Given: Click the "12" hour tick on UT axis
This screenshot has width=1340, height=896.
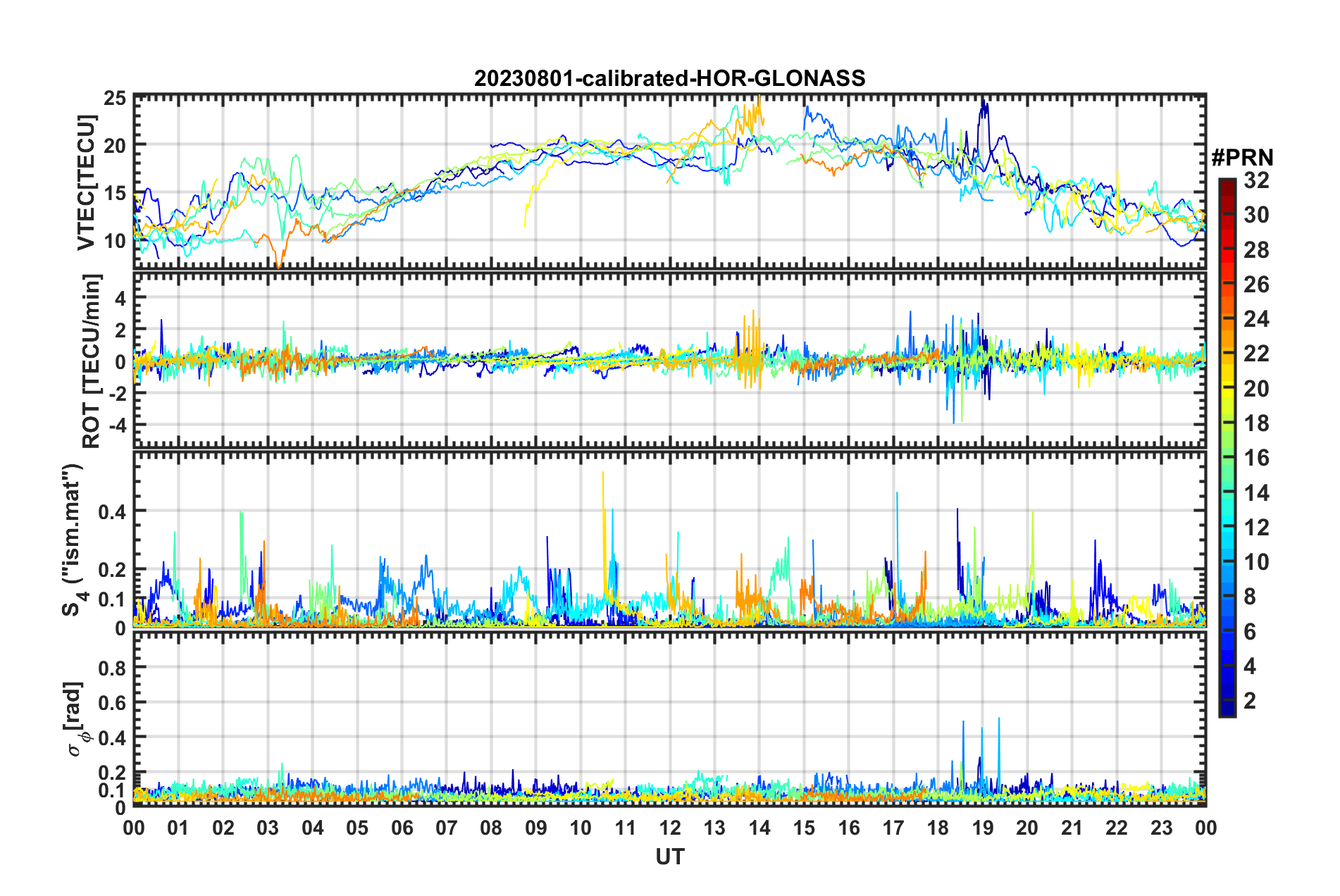Looking at the screenshot, I should (x=670, y=827).
